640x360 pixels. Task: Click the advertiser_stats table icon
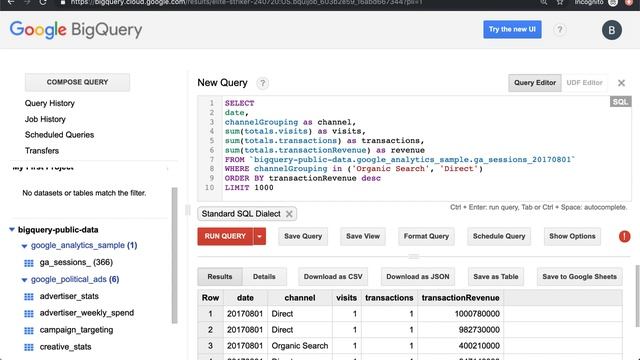(x=29, y=297)
